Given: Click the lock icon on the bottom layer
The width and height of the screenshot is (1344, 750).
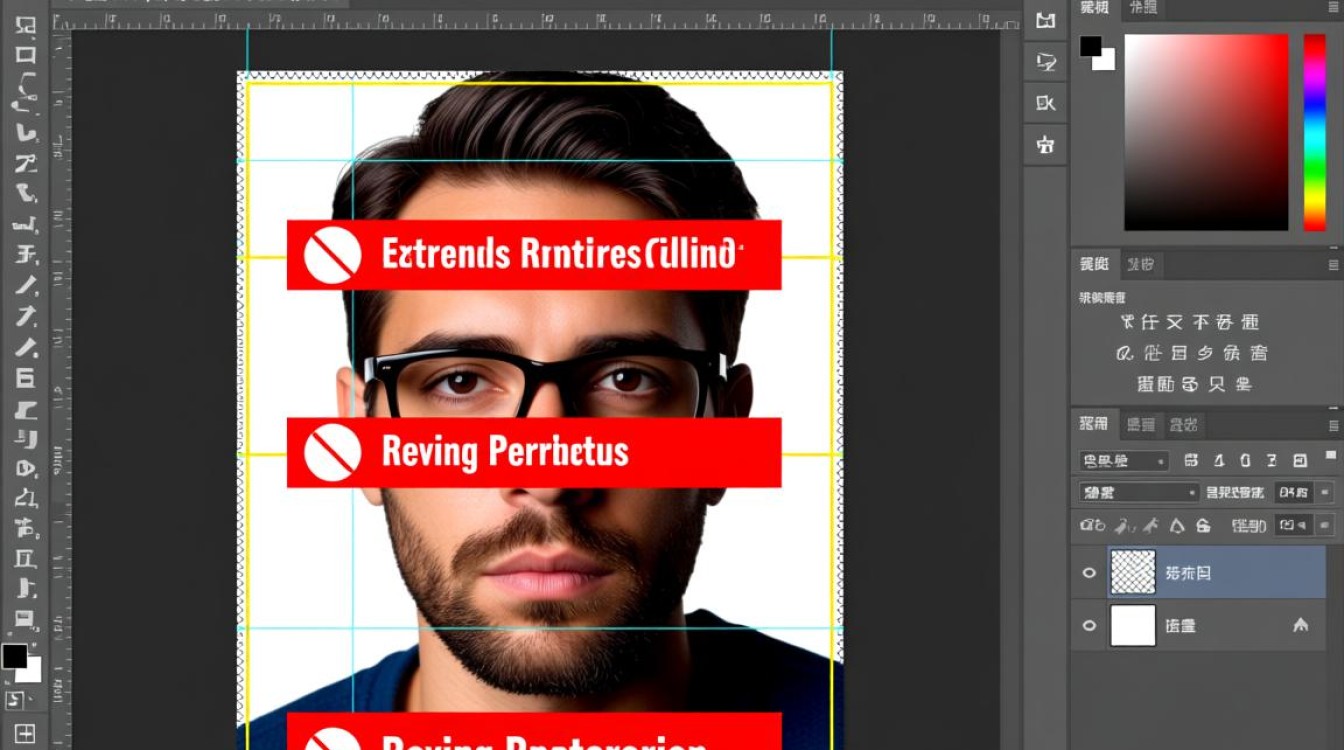Looking at the screenshot, I should pos(1300,625).
